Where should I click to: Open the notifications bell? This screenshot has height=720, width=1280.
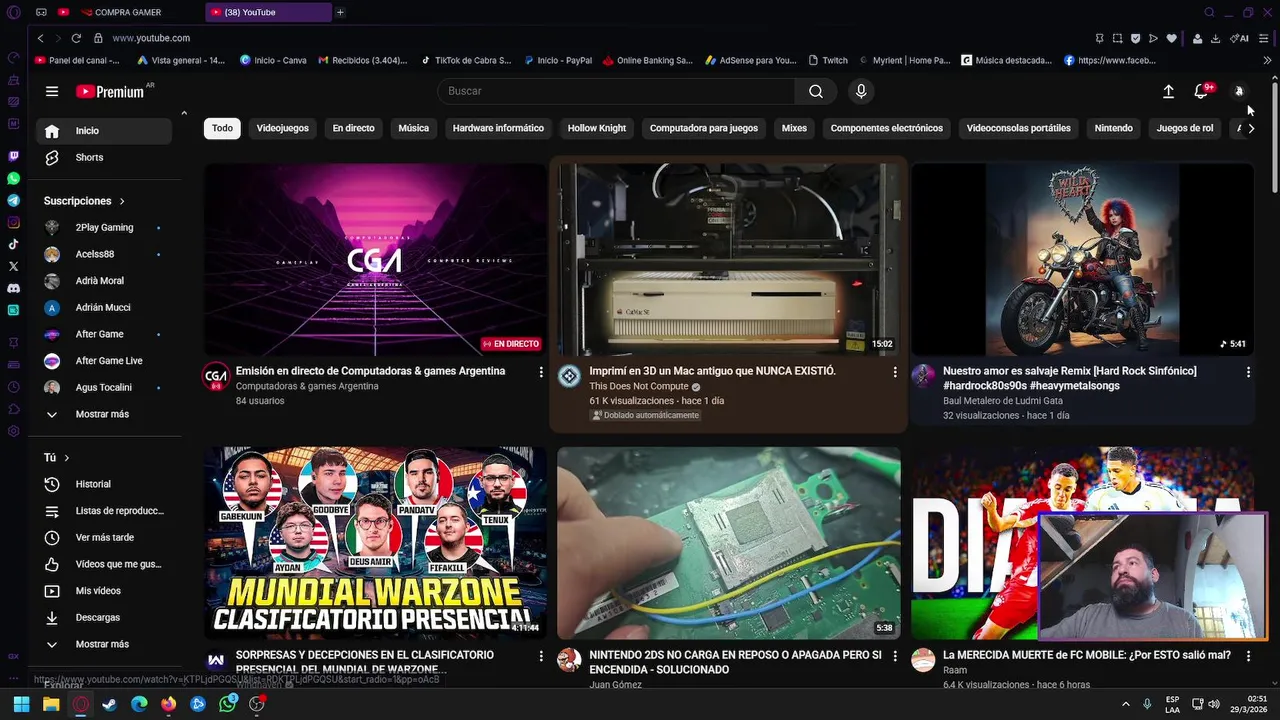click(x=1201, y=91)
